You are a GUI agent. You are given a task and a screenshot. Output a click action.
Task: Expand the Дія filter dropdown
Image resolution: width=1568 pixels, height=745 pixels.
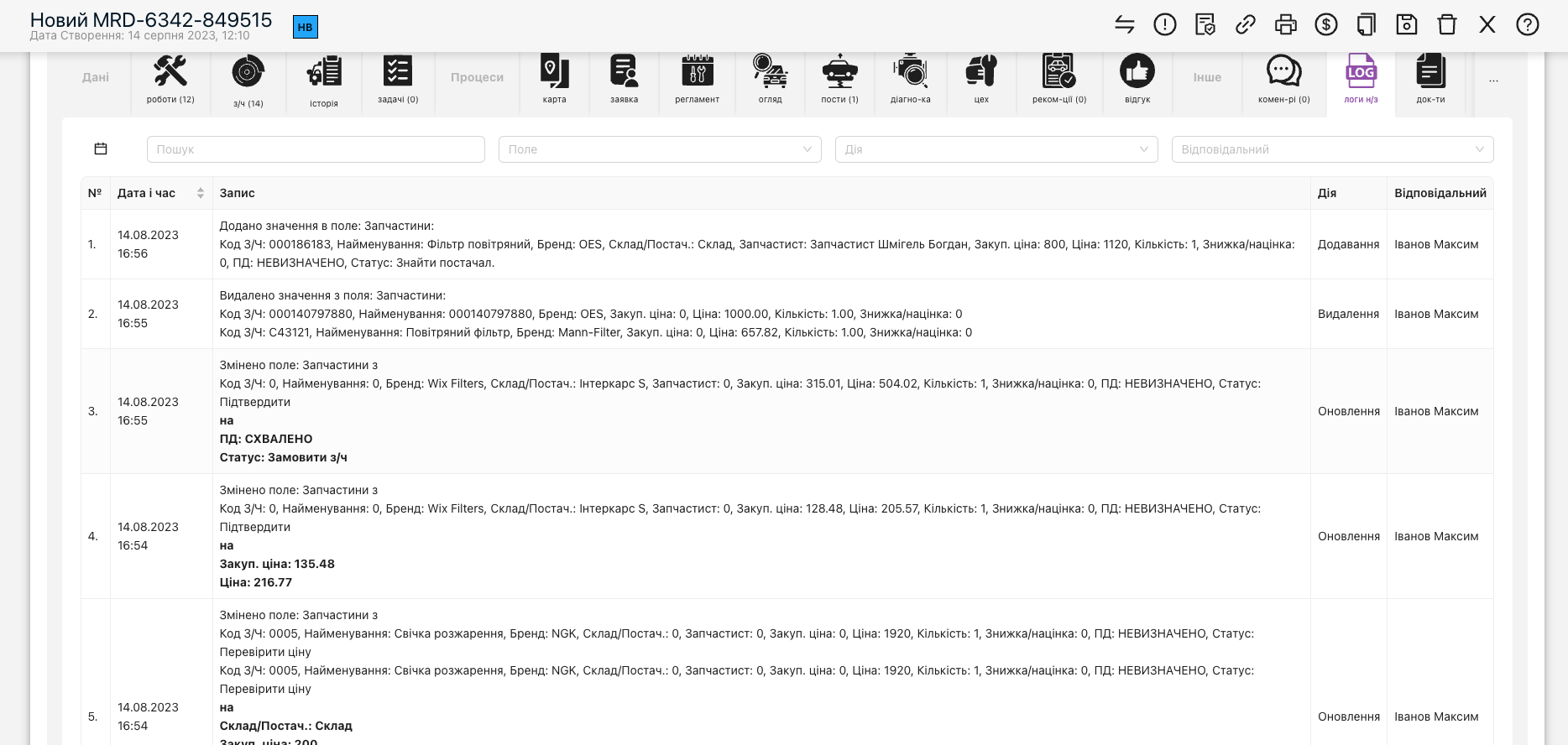[996, 149]
